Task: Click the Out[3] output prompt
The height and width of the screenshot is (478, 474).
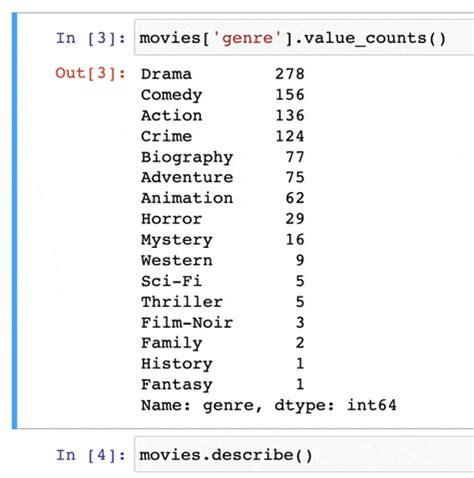Action: tap(90, 73)
